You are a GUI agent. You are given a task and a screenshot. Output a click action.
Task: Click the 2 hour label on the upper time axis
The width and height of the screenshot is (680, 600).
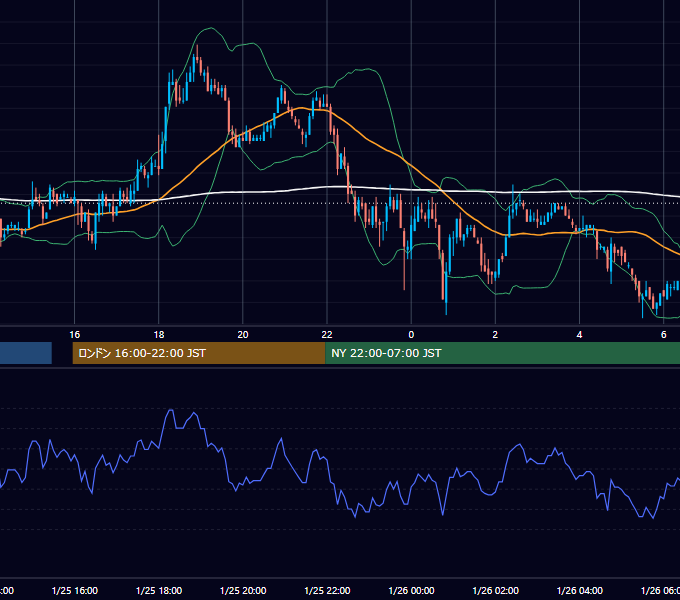click(x=495, y=335)
